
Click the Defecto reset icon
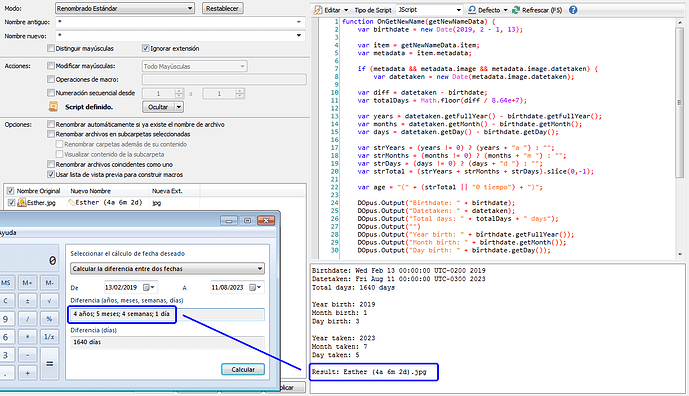(471, 10)
